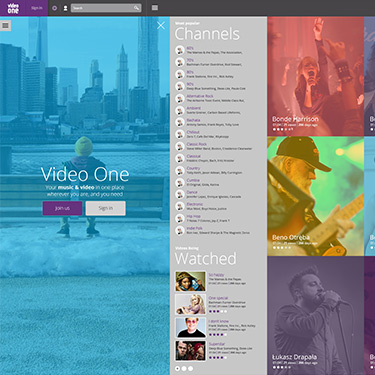The width and height of the screenshot is (375, 375).
Task: Open the Indie Folk channel
Action: [x=194, y=228]
